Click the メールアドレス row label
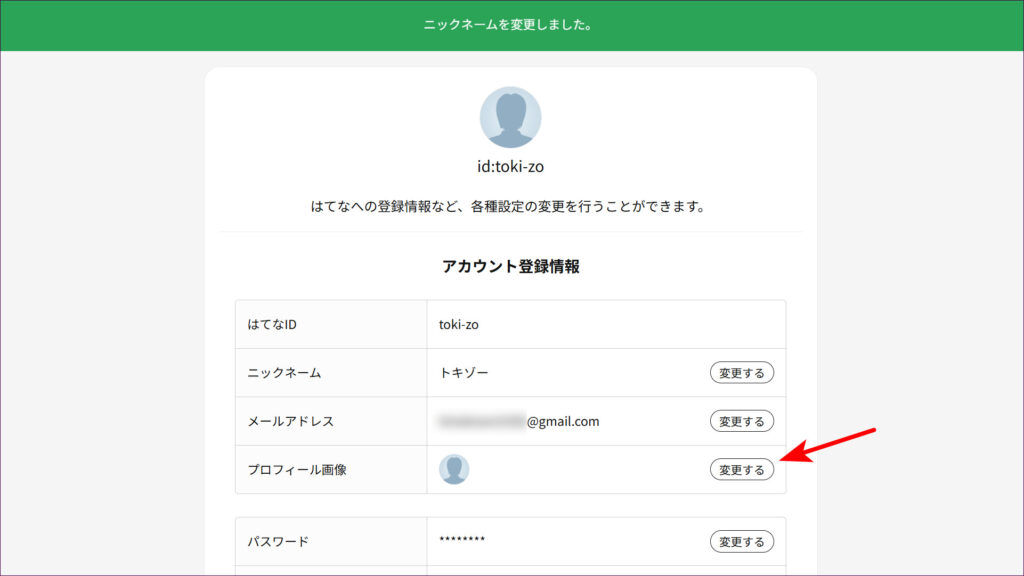The height and width of the screenshot is (576, 1024). coord(290,421)
